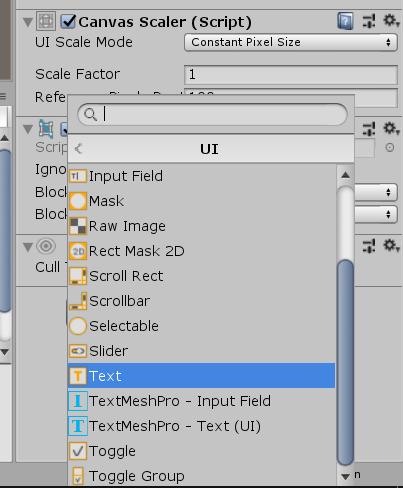Image resolution: width=403 pixels, height=488 pixels.
Task: Click the Scroll Rect component icon
Action: tap(78, 276)
